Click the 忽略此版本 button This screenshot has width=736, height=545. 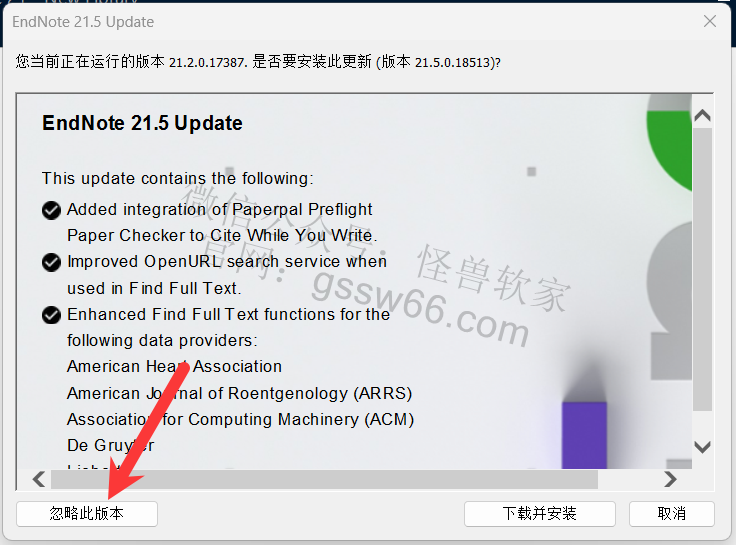pos(87,514)
